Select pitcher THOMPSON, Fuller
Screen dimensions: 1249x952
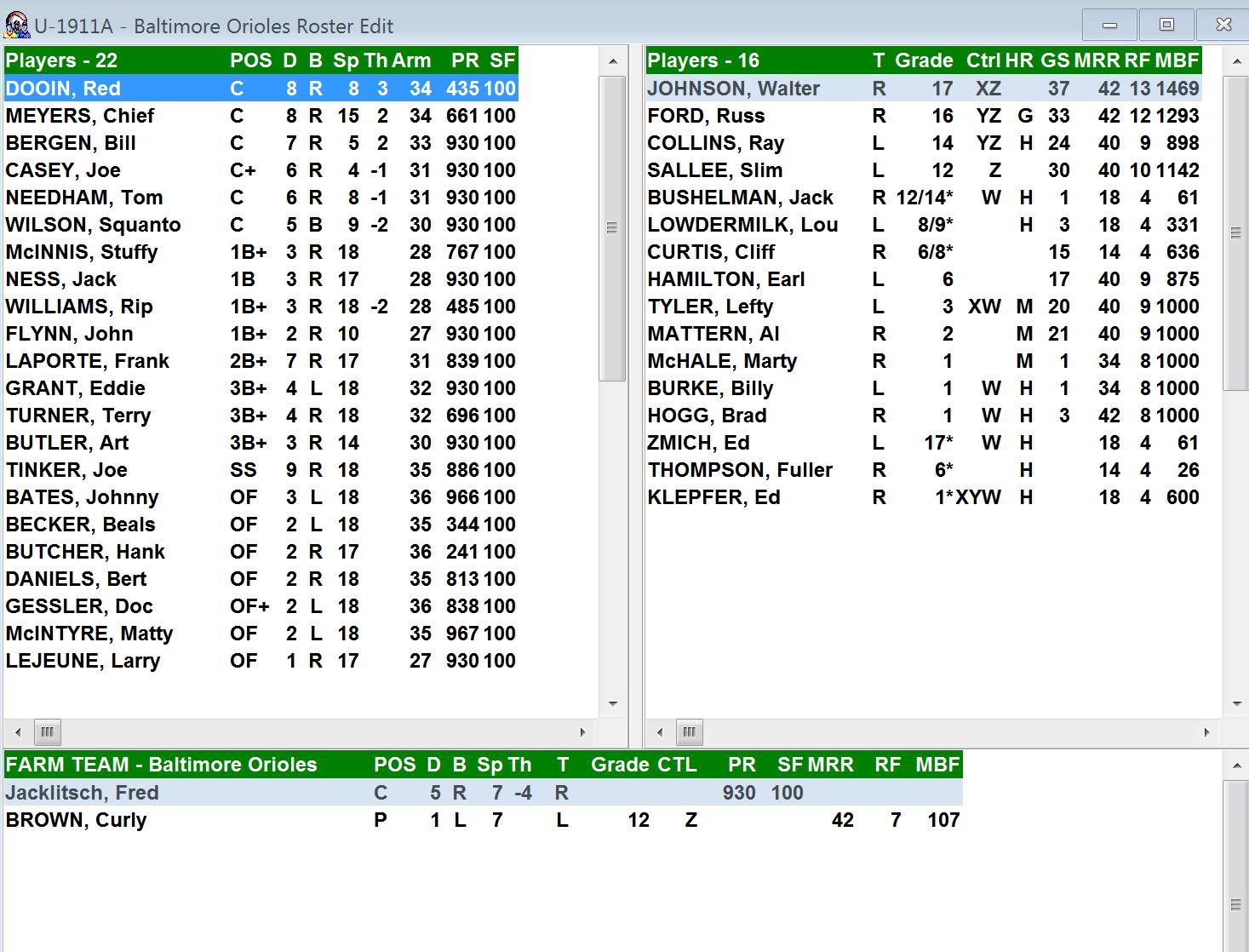point(924,470)
